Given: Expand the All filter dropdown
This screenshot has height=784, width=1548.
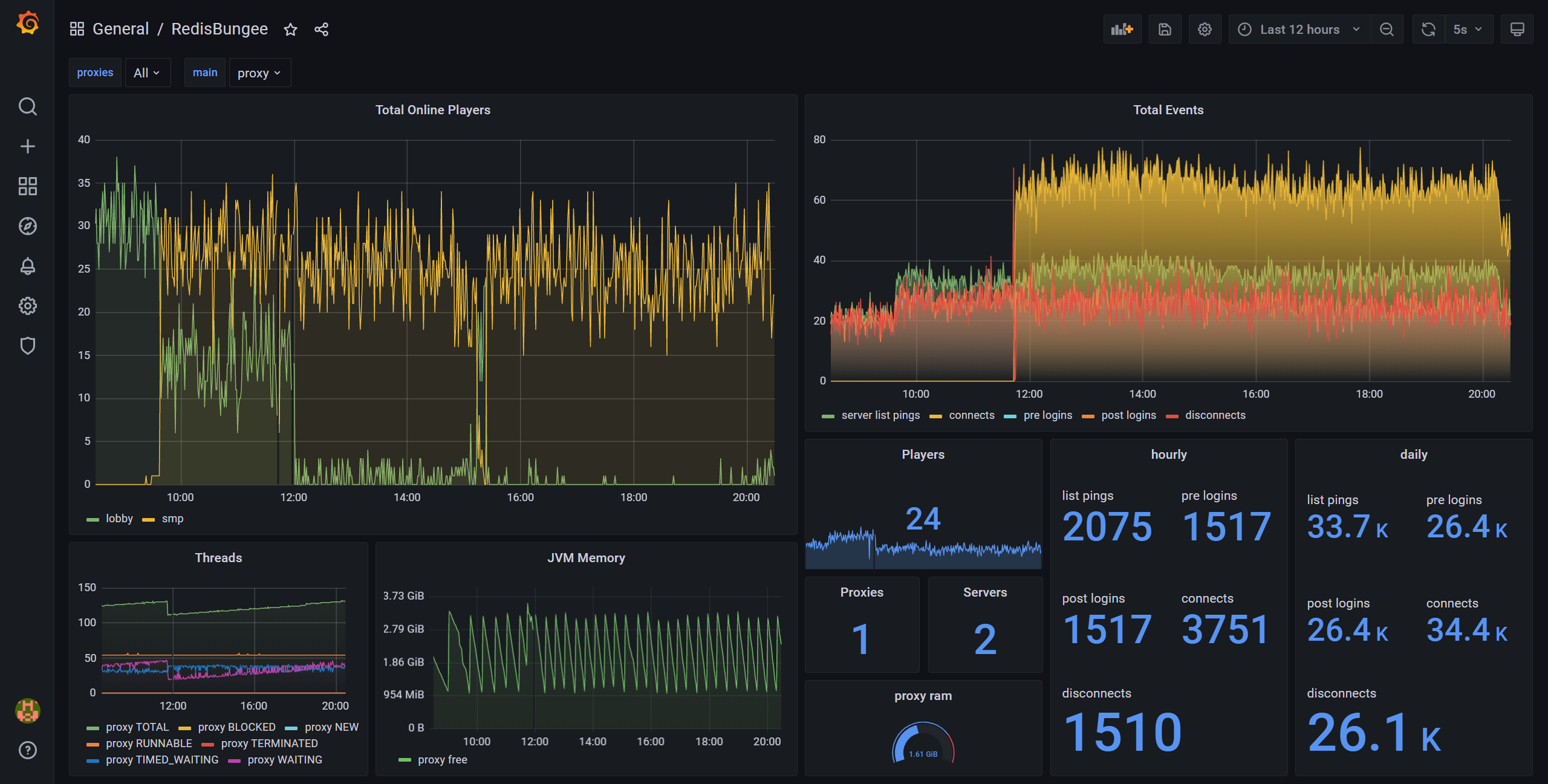Looking at the screenshot, I should pos(147,72).
